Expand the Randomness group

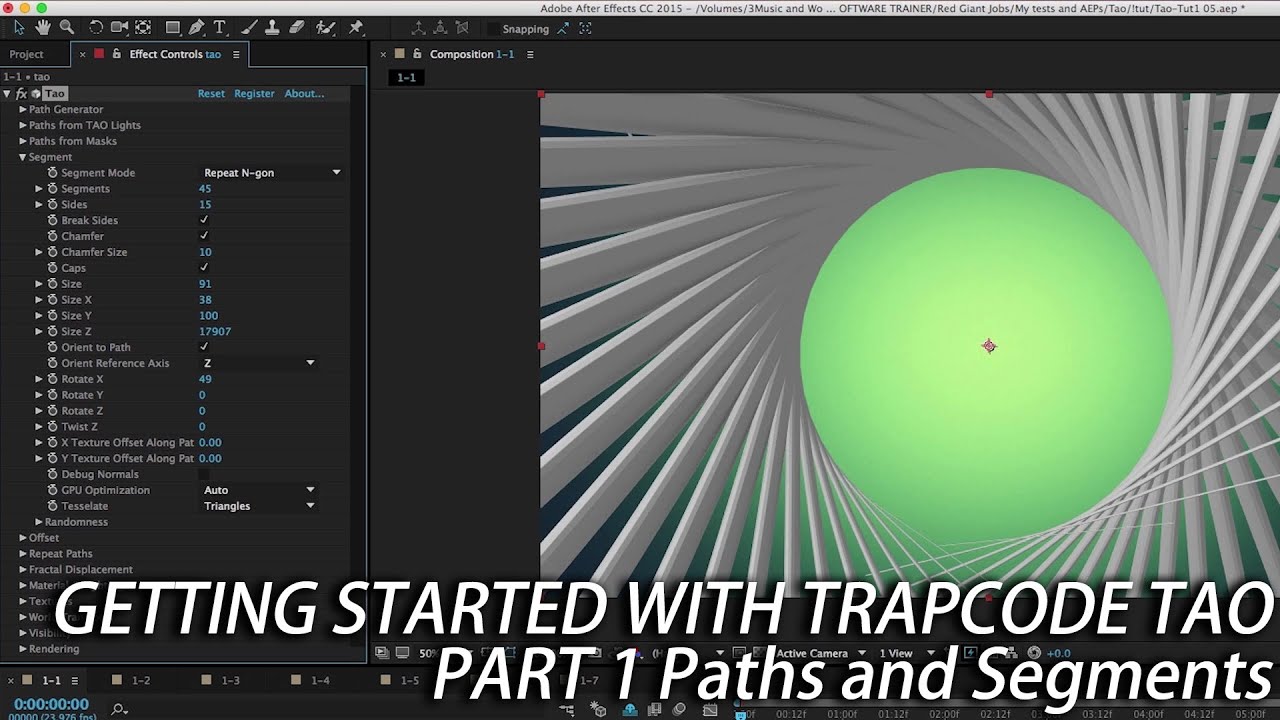[39, 522]
